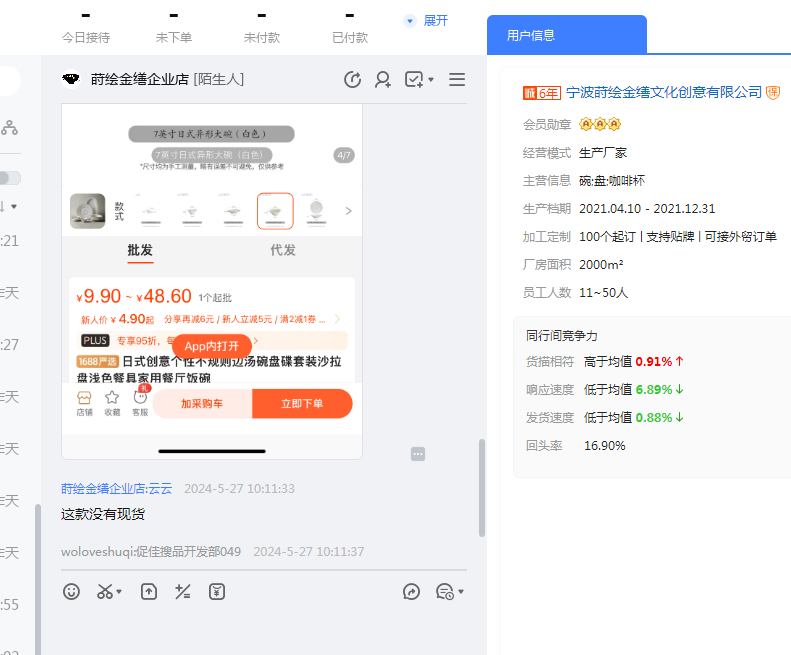Click the scissors screenshot tool icon

[x=105, y=591]
